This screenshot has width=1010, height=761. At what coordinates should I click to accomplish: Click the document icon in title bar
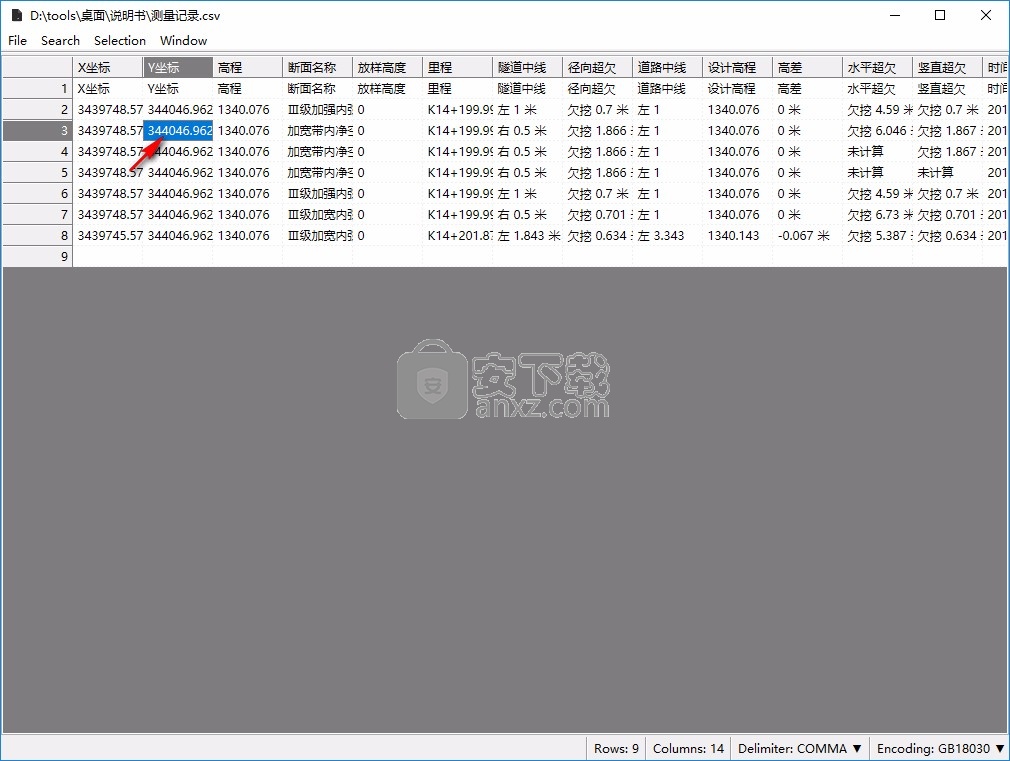pos(17,15)
